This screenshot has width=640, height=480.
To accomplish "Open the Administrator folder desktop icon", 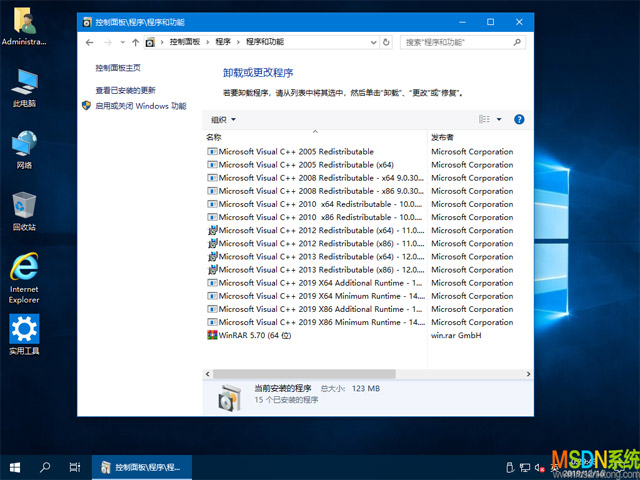I will (24, 27).
